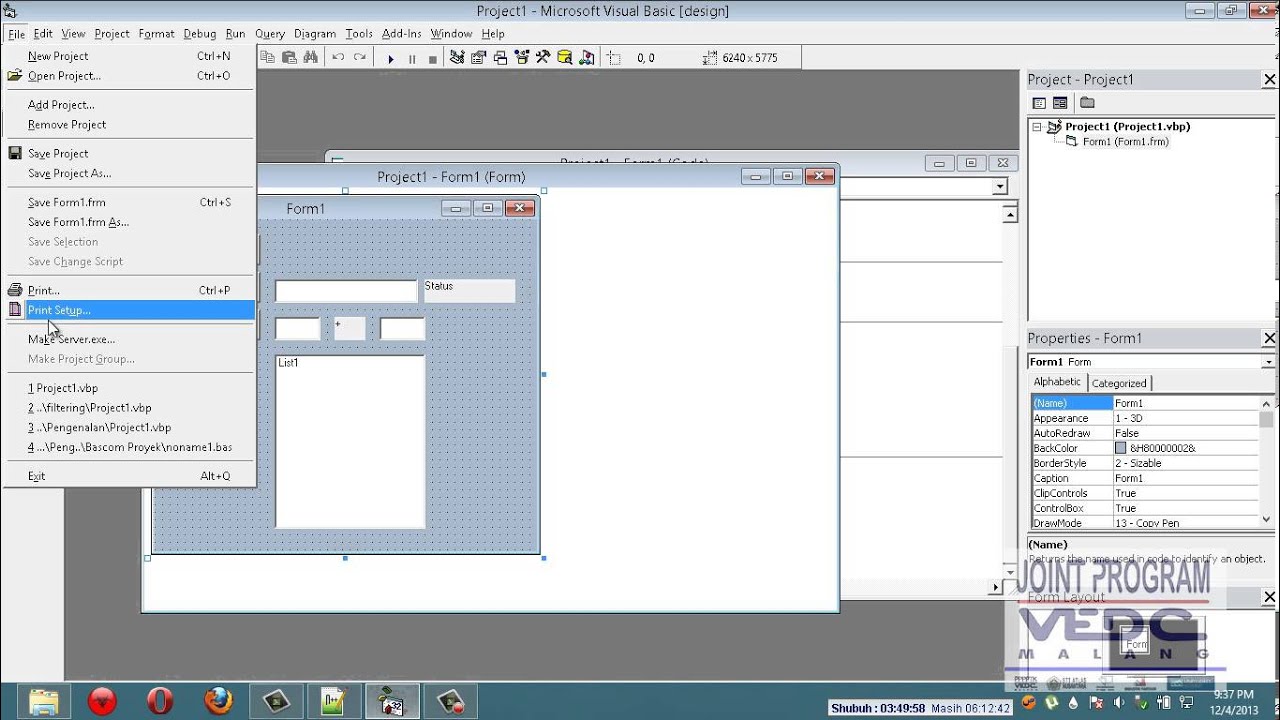Click code window horizontal scroll right arrow
Image resolution: width=1280 pixels, height=720 pixels.
(x=994, y=587)
